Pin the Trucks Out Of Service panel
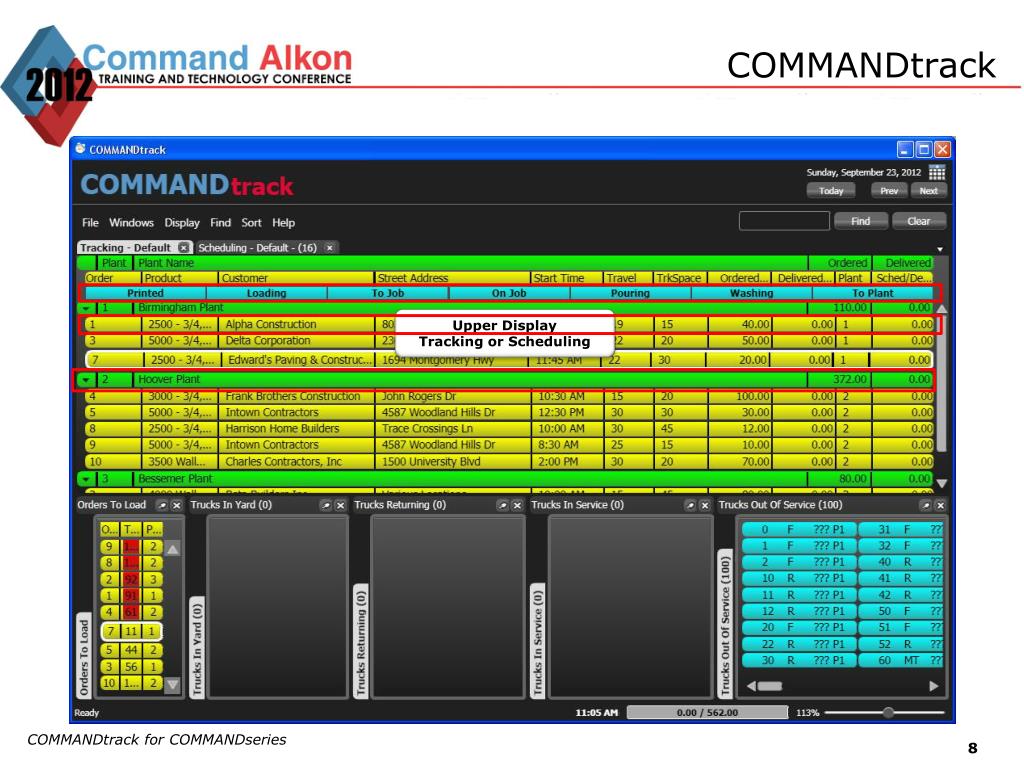Viewport: 1024px width, 768px height. click(925, 505)
